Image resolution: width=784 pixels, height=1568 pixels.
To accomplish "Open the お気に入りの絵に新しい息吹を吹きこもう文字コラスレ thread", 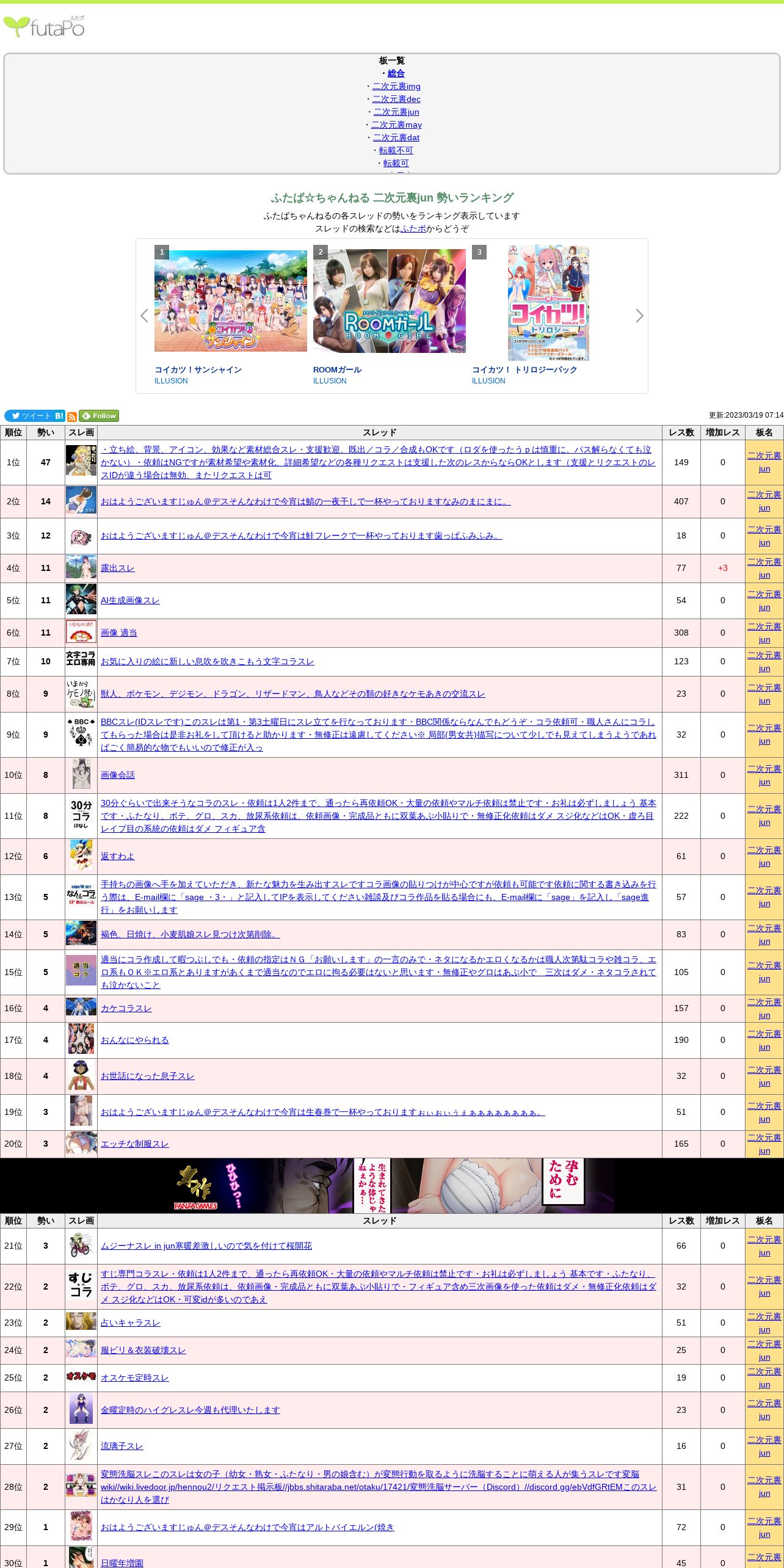I will (208, 661).
